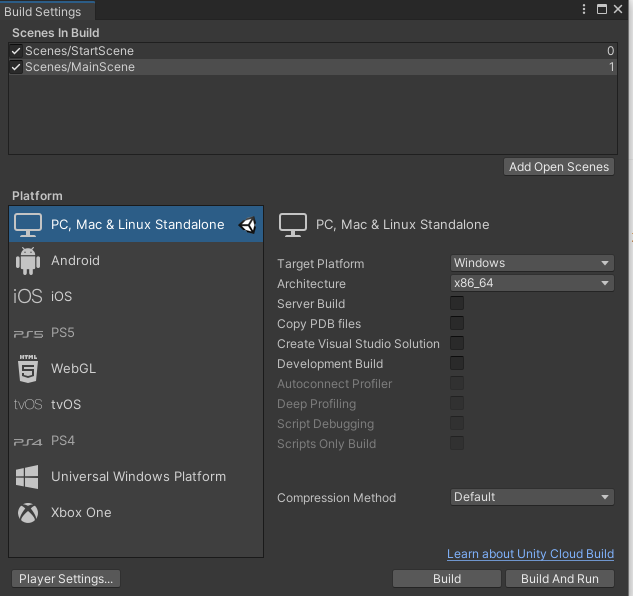Select the Scenes/MainScene row
This screenshot has height=596, width=633.
[x=313, y=67]
